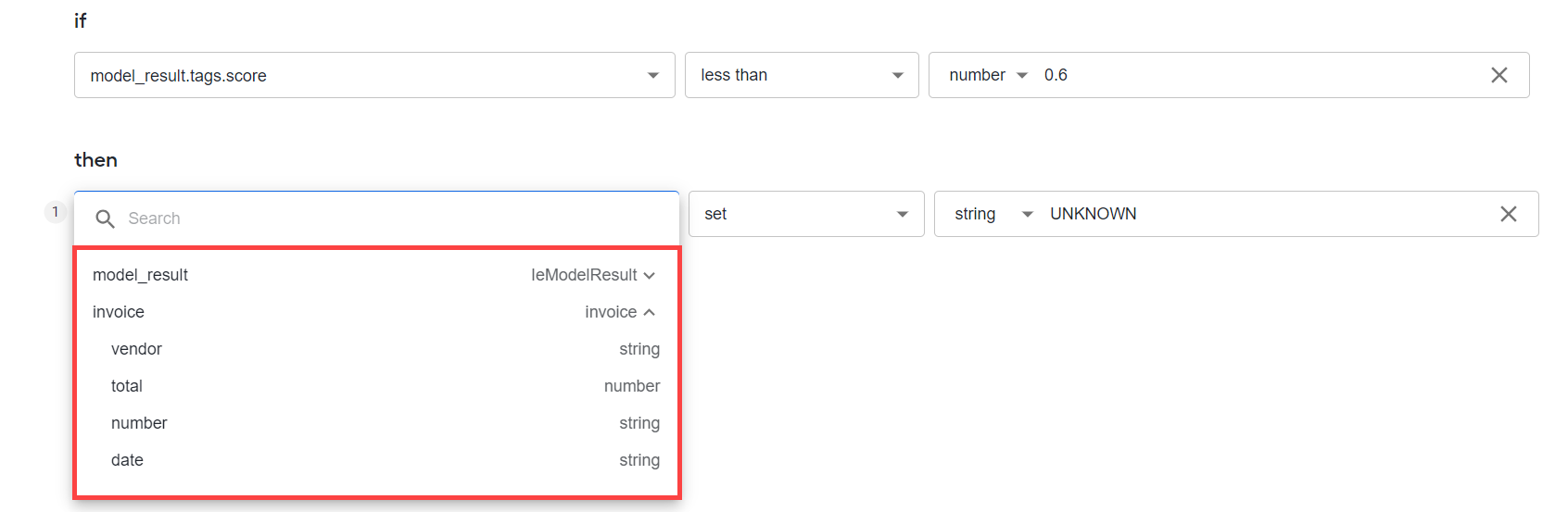Collapse the invoice chevron
Screen dimensions: 1568x512
tap(649, 312)
